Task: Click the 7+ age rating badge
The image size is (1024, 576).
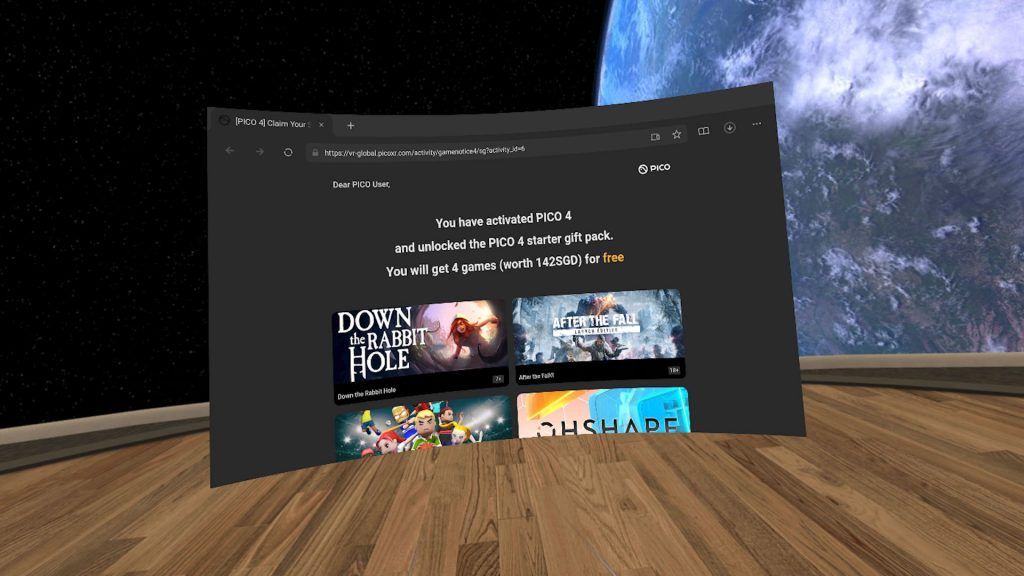Action: click(x=498, y=379)
